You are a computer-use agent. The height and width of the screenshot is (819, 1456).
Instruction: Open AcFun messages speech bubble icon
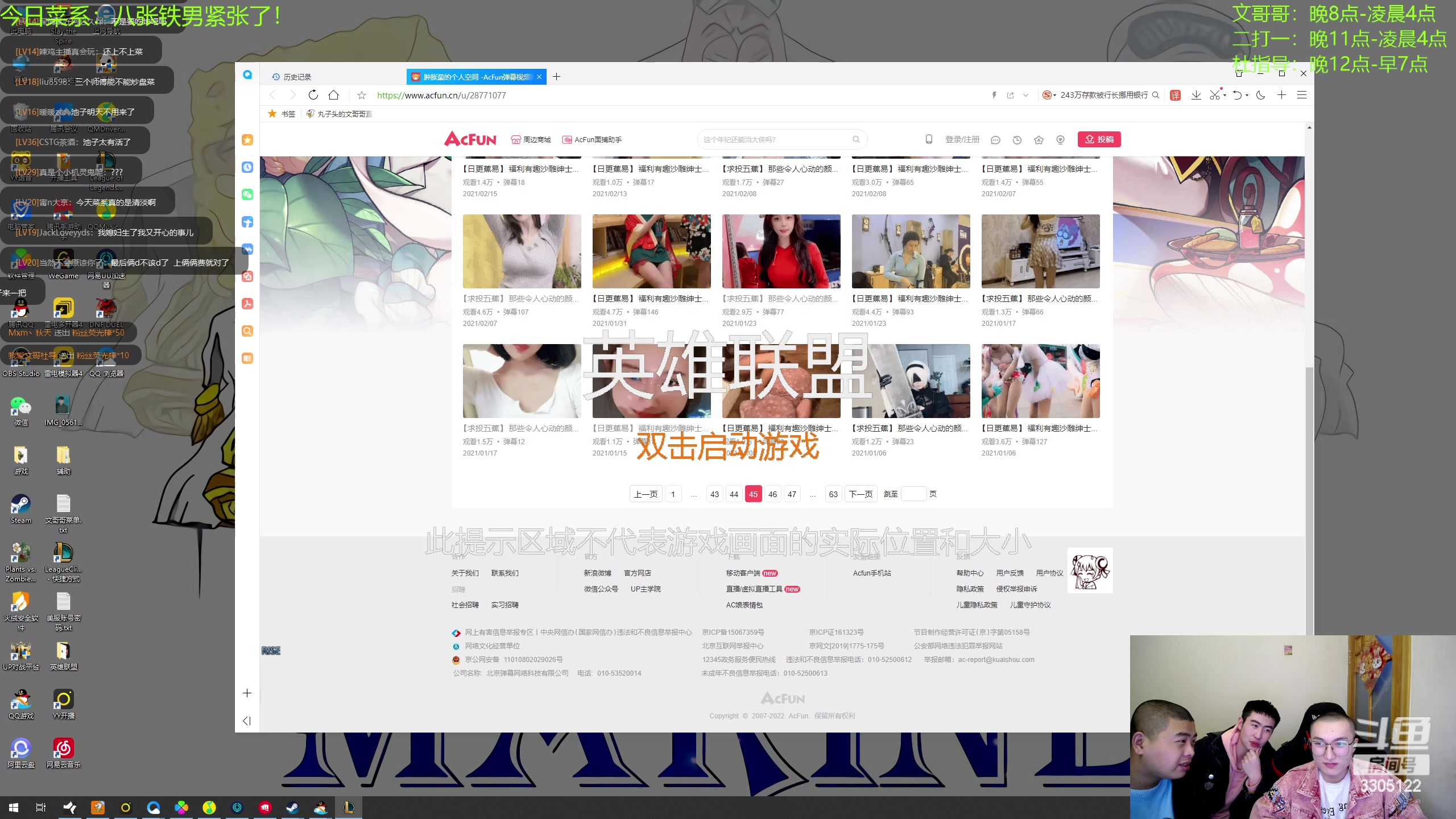(x=995, y=140)
